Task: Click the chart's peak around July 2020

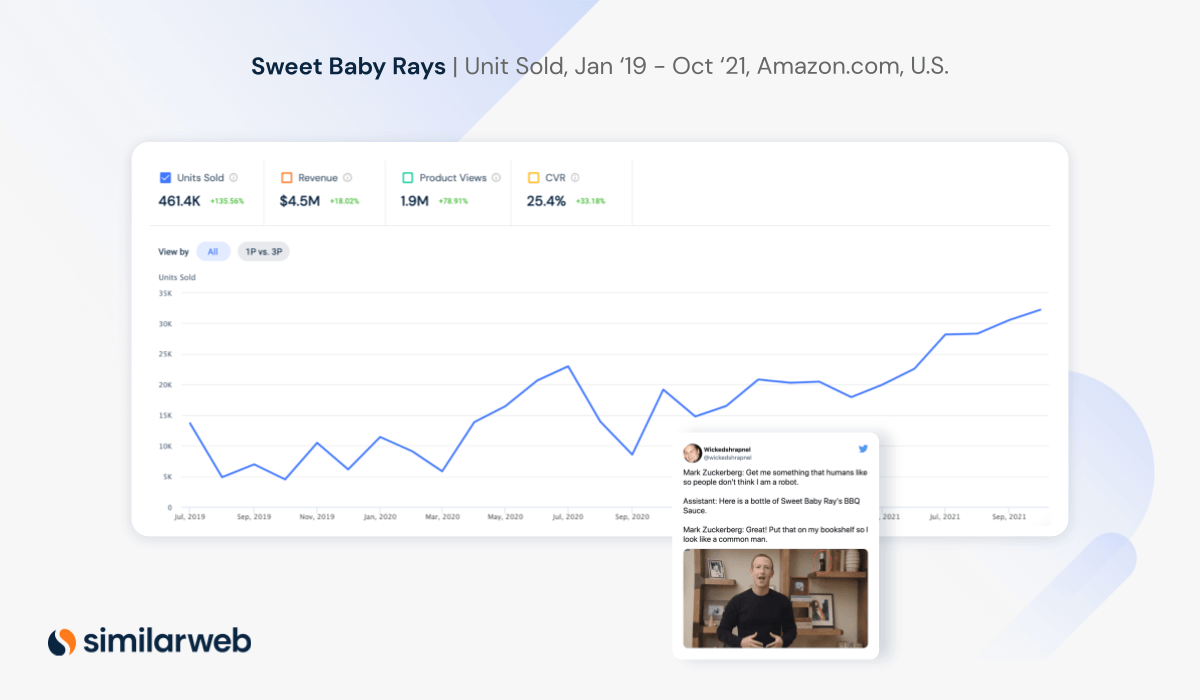Action: [x=568, y=368]
